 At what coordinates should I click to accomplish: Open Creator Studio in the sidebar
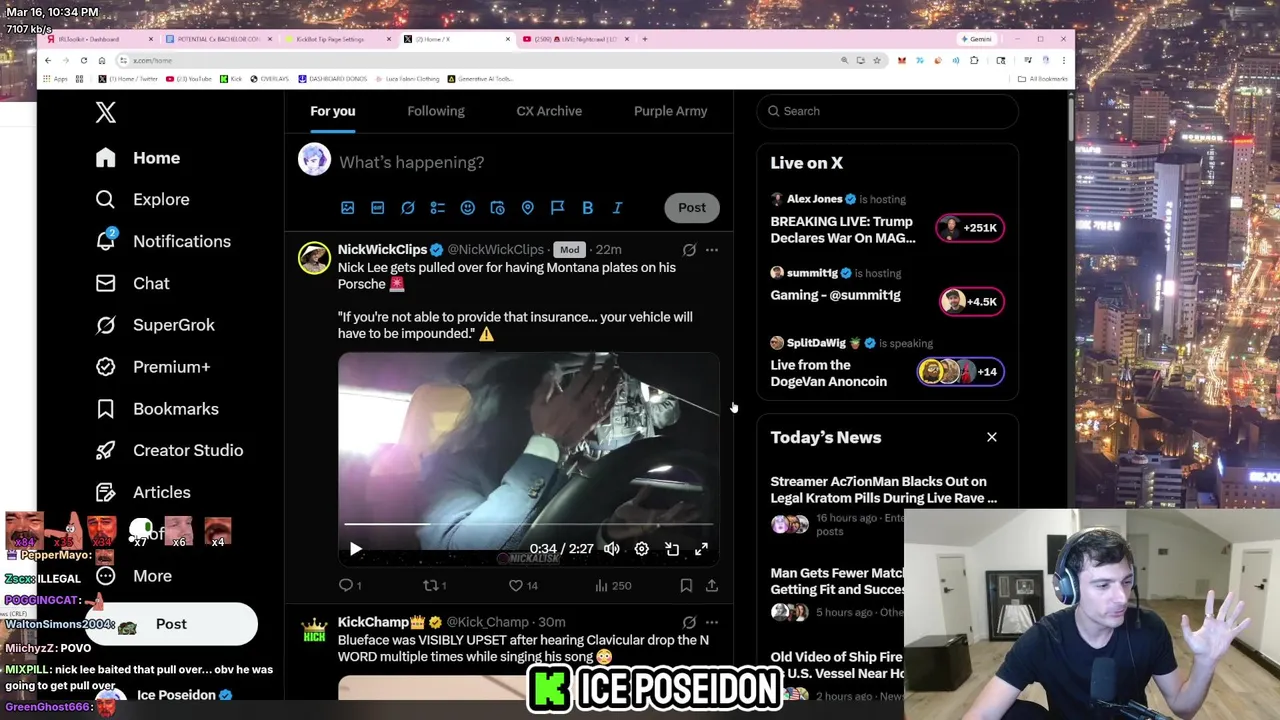click(169, 450)
